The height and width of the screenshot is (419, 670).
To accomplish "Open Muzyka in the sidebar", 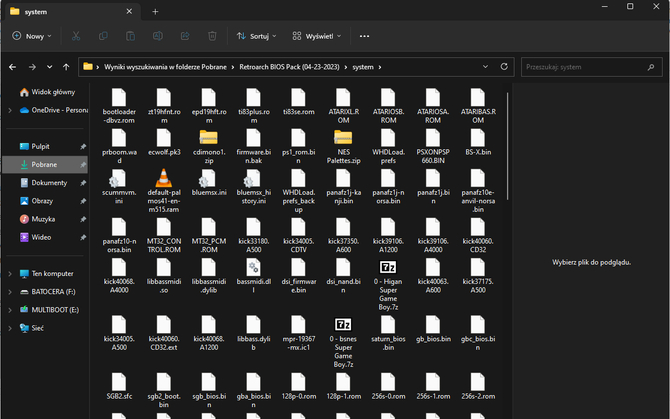I will tap(45, 219).
